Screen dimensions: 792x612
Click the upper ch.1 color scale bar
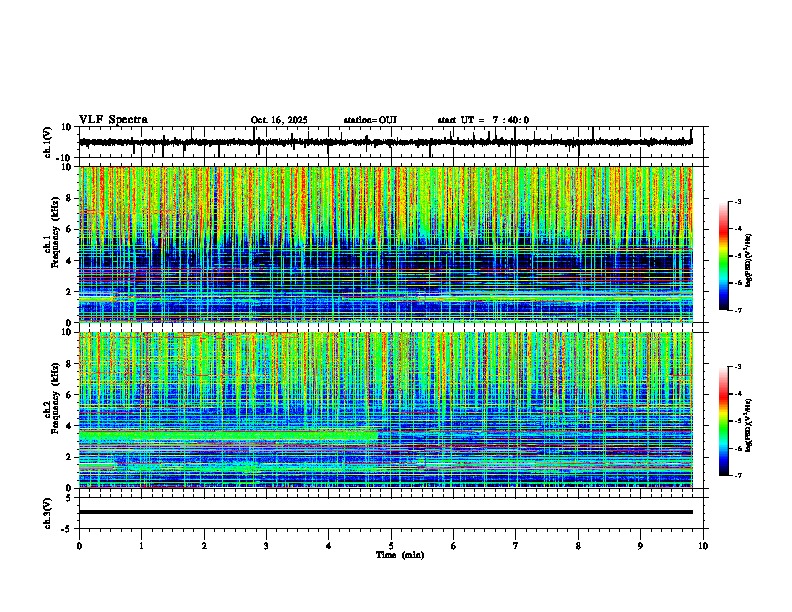(724, 256)
